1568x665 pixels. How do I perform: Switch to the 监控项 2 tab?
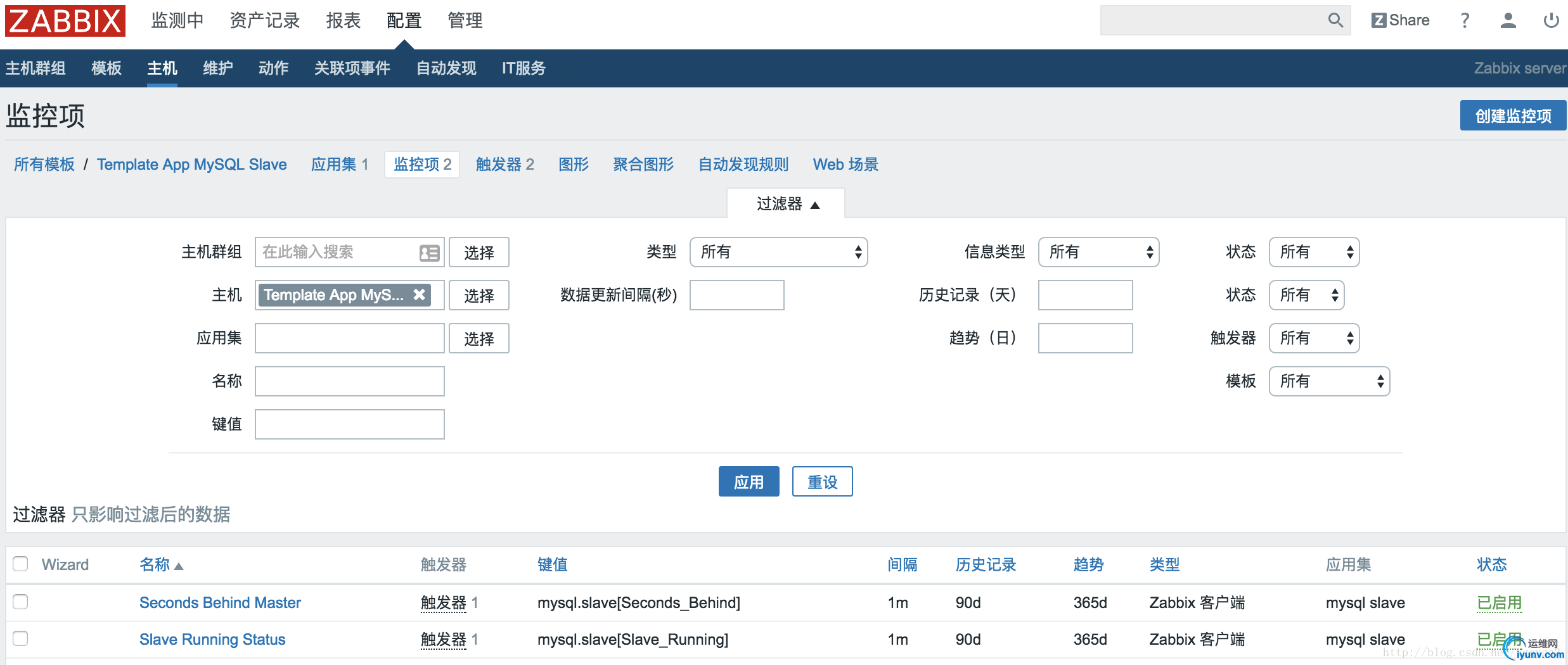[x=422, y=165]
